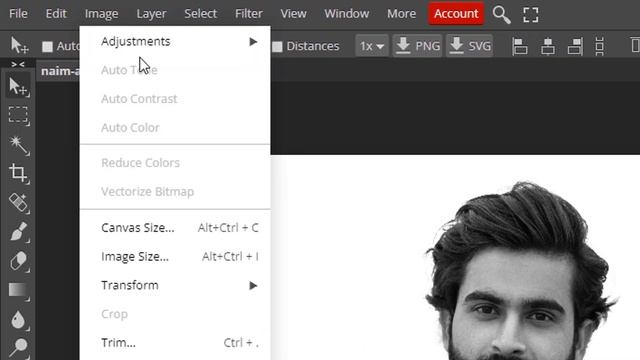Choose Trim menu entry
This screenshot has width=640, height=360.
pos(175,343)
